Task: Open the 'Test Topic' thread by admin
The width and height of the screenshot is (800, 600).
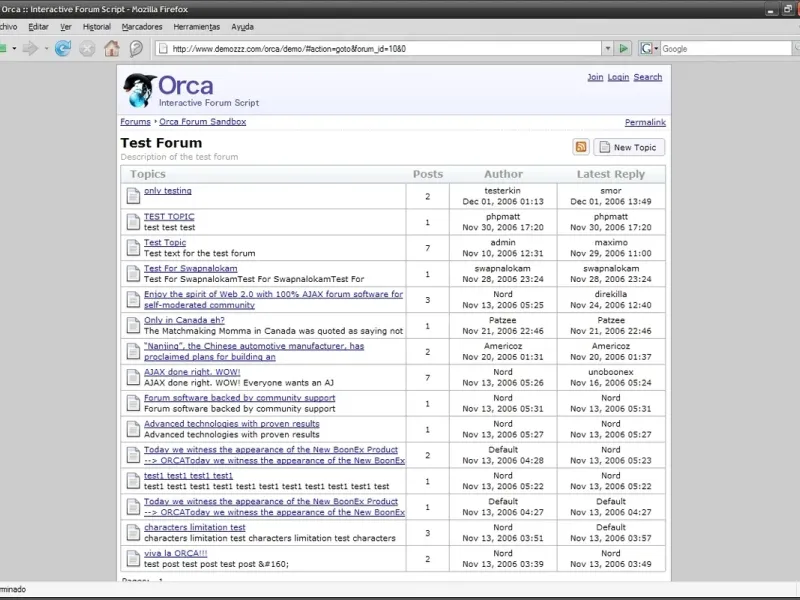Action: click(165, 242)
